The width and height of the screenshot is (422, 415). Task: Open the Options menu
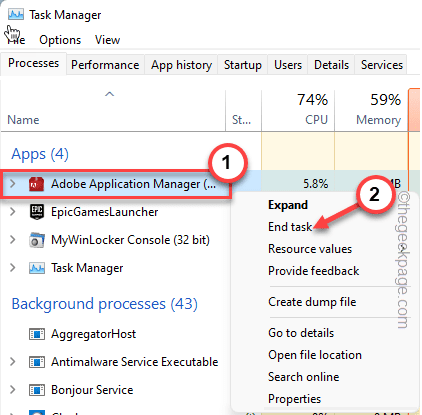[60, 40]
